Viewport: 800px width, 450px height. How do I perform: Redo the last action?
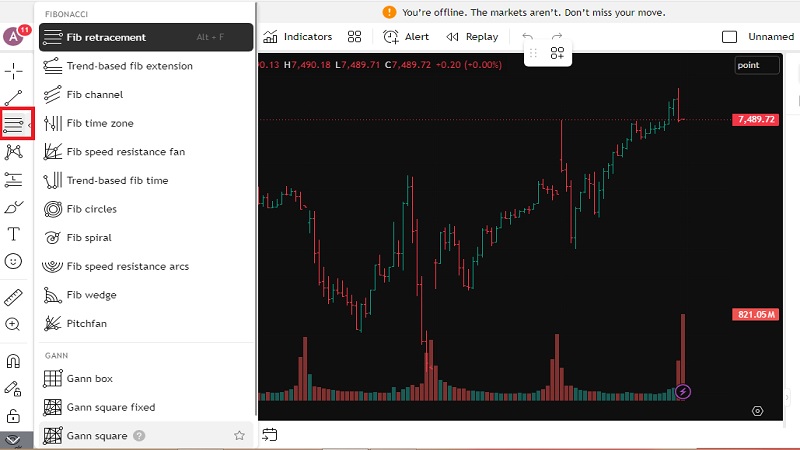point(557,37)
